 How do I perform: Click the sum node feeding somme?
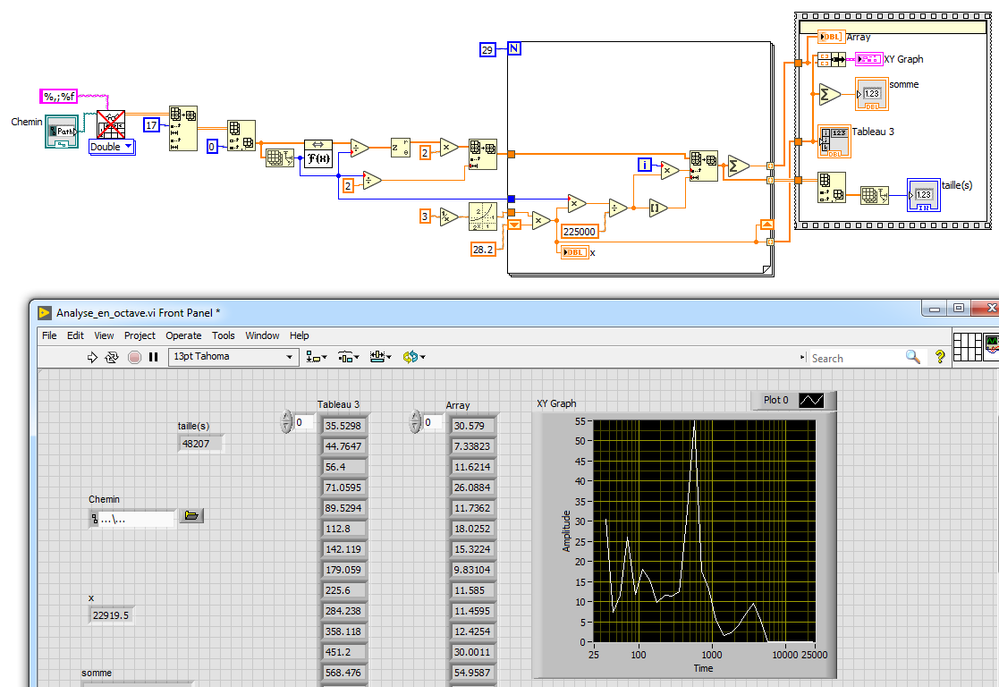click(x=829, y=94)
